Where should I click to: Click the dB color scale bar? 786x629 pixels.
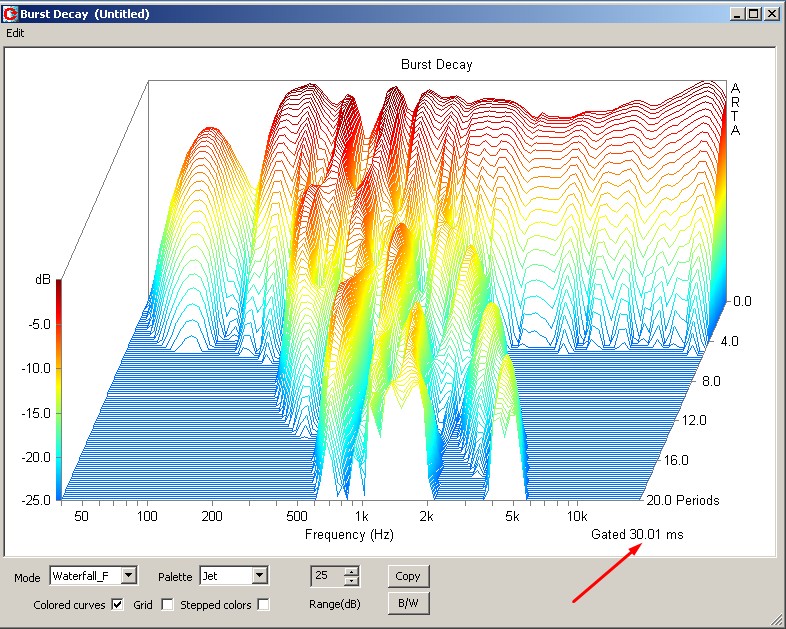click(x=59, y=388)
